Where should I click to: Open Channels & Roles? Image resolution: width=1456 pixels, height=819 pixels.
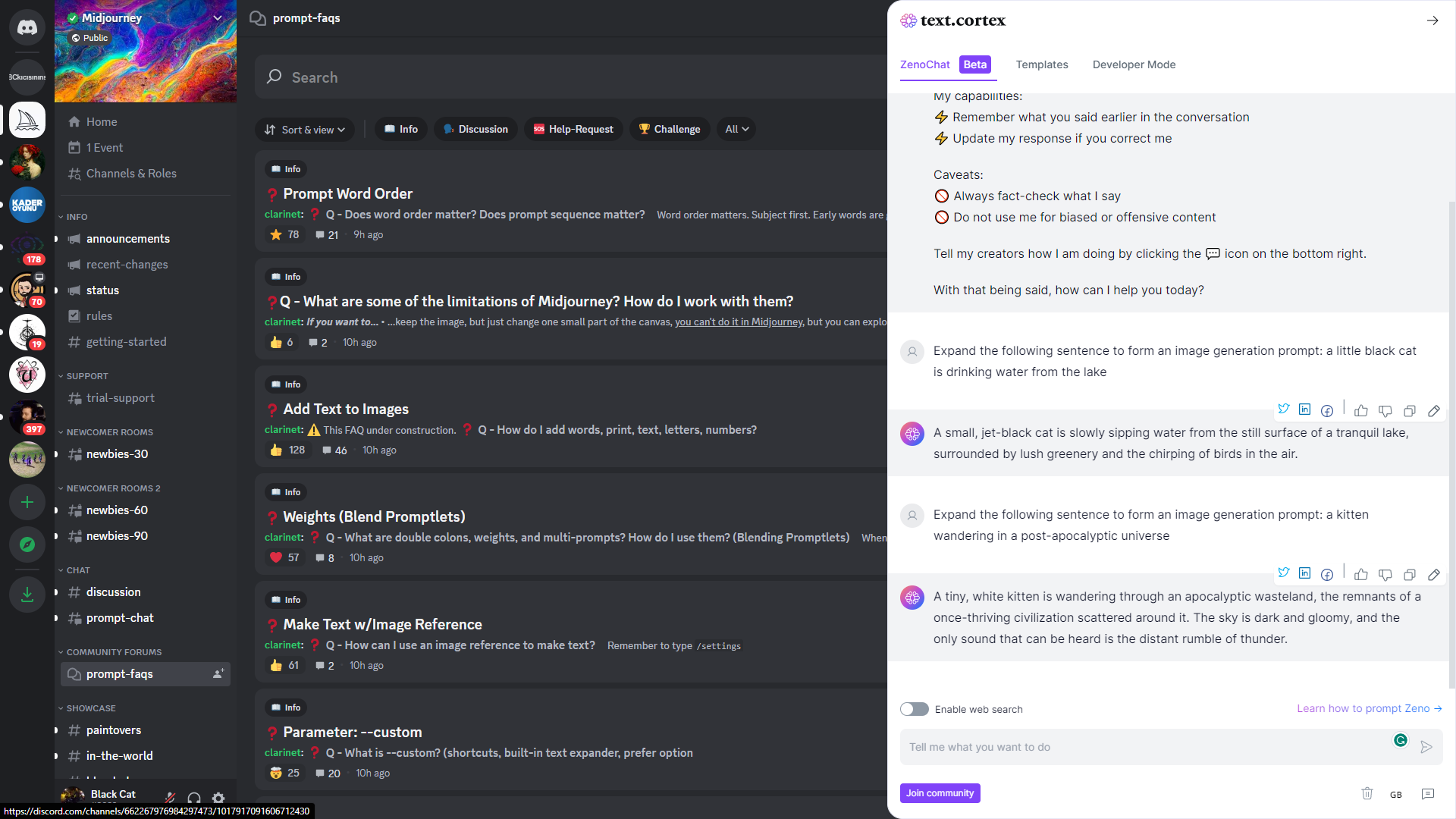tap(146, 173)
